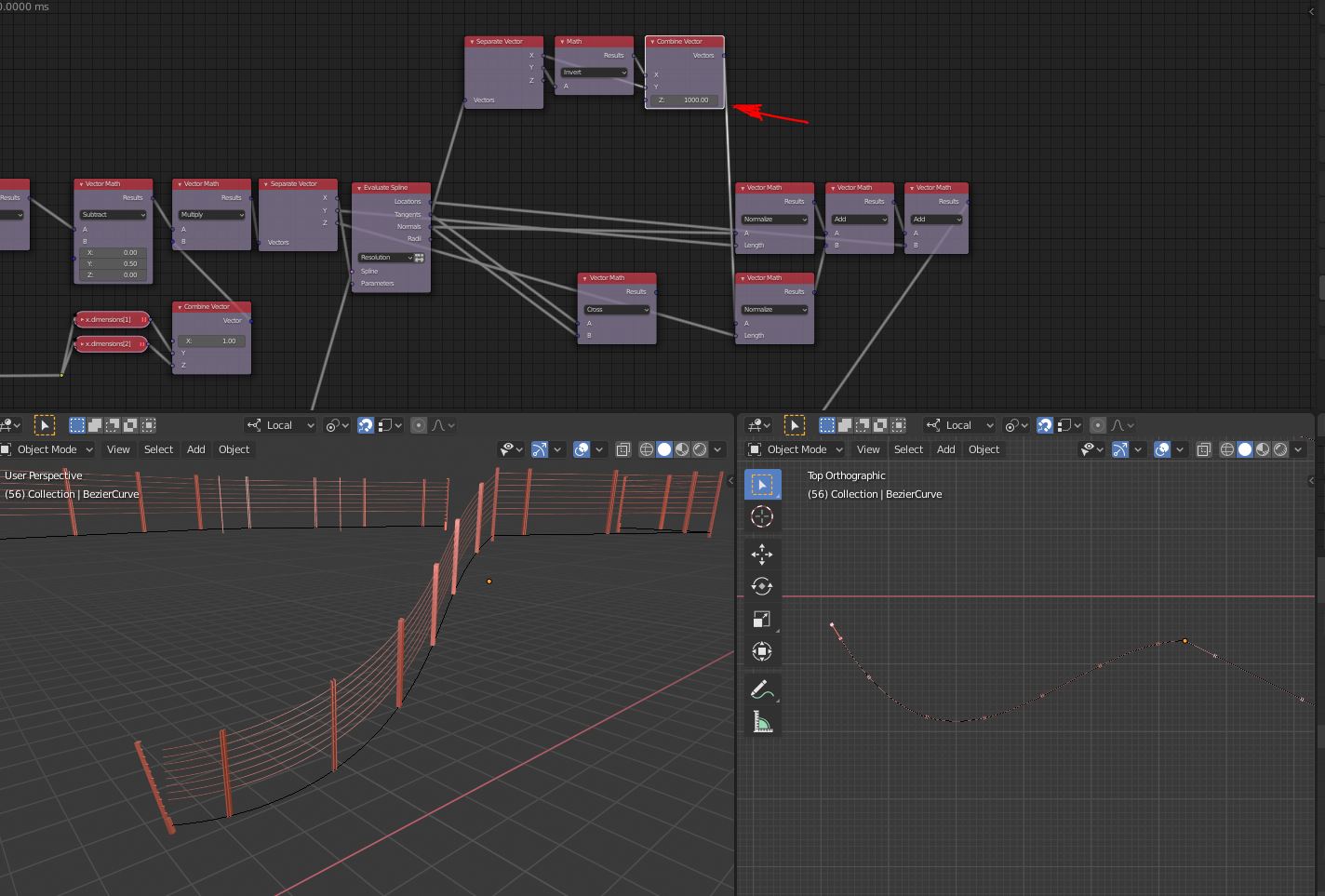1325x896 pixels.
Task: Click the tweak select arrow in right viewport header
Action: [794, 425]
